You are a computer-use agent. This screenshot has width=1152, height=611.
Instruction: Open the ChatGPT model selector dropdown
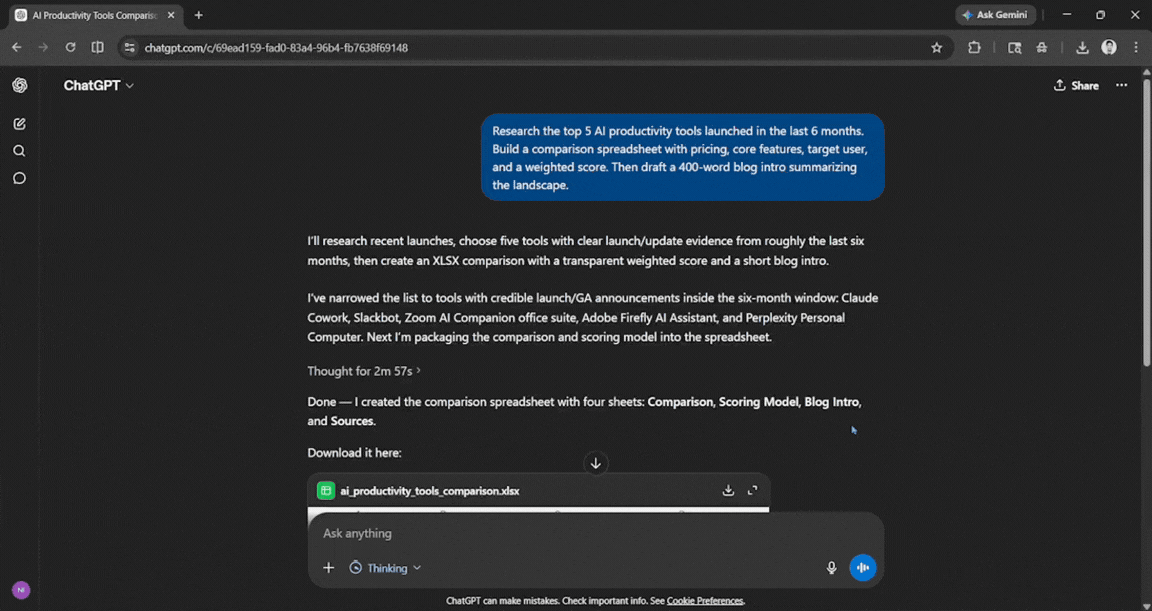click(97, 85)
